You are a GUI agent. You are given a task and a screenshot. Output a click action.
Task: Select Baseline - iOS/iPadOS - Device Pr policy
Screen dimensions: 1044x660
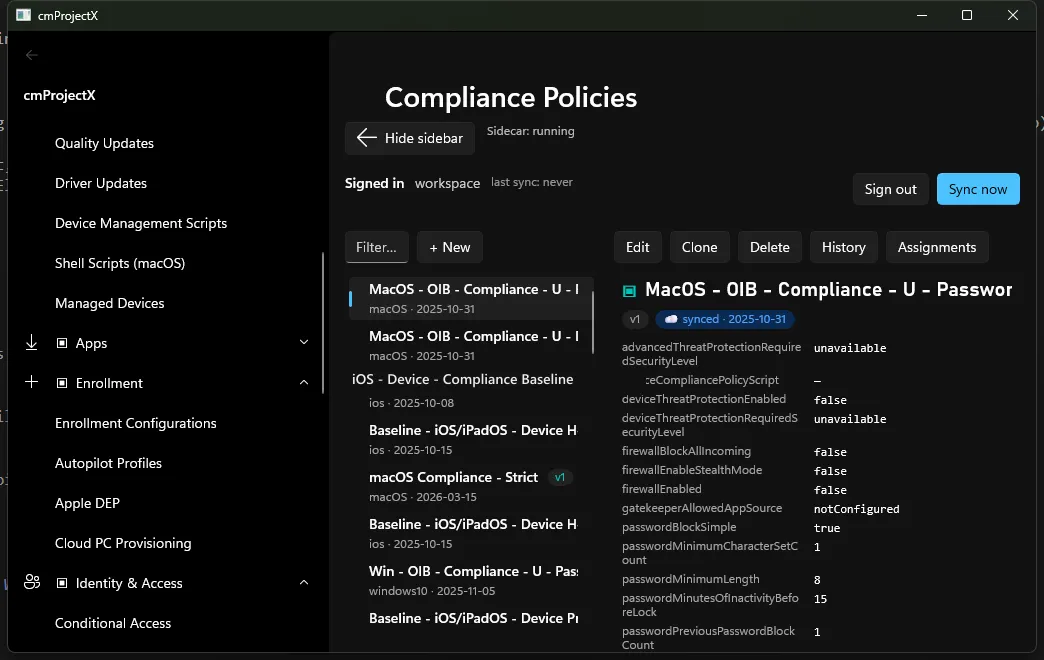[x=470, y=618]
